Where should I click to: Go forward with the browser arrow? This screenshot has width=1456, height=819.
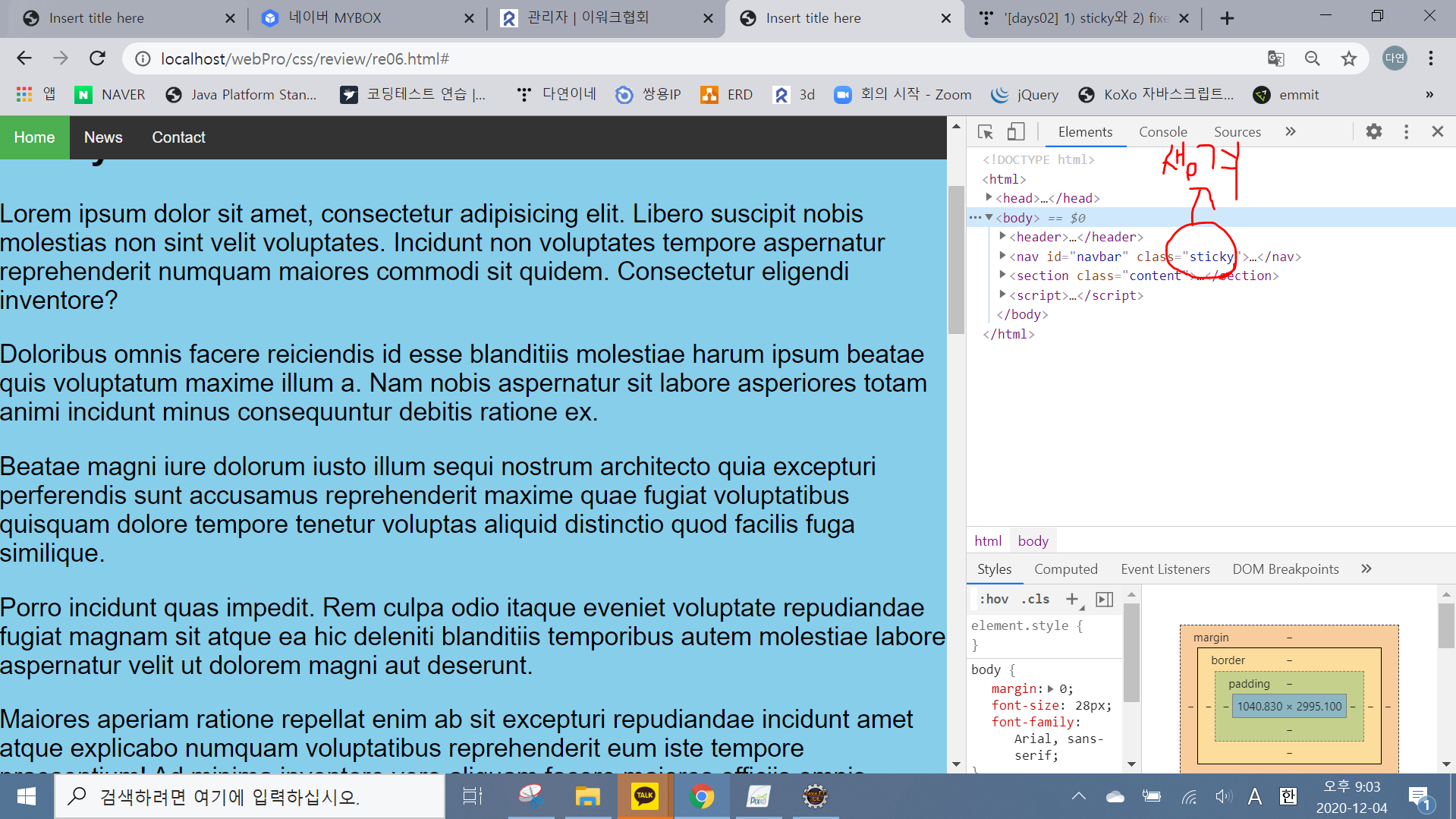61,58
